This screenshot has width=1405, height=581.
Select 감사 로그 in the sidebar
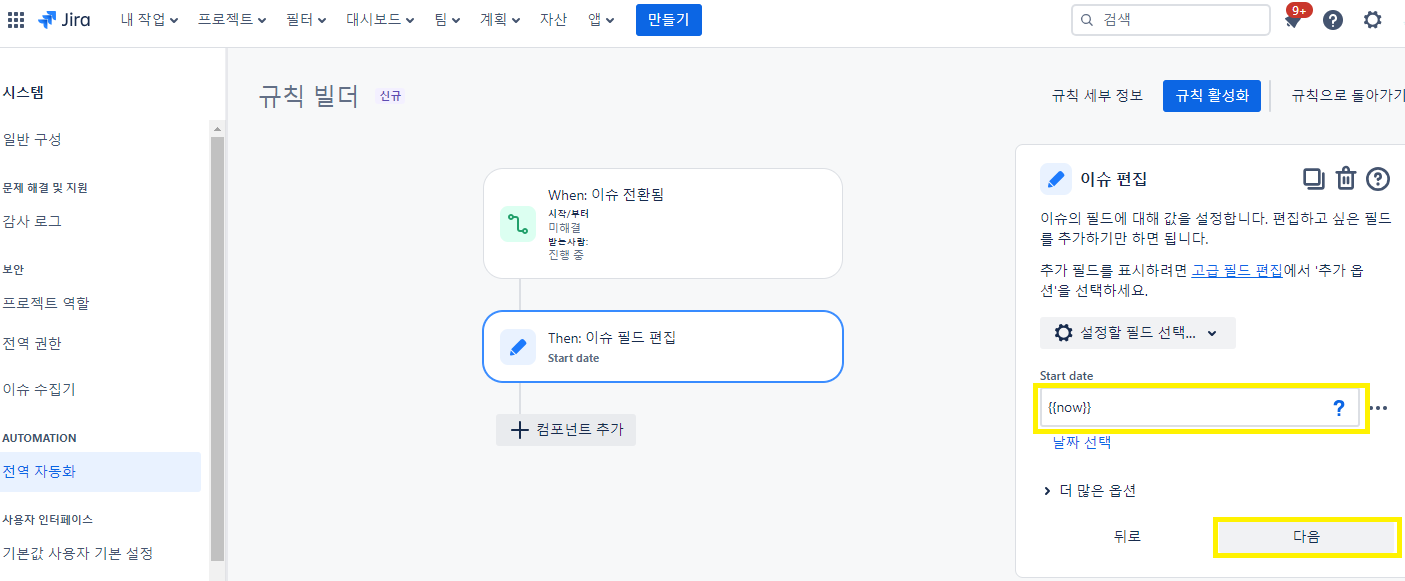(x=32, y=221)
